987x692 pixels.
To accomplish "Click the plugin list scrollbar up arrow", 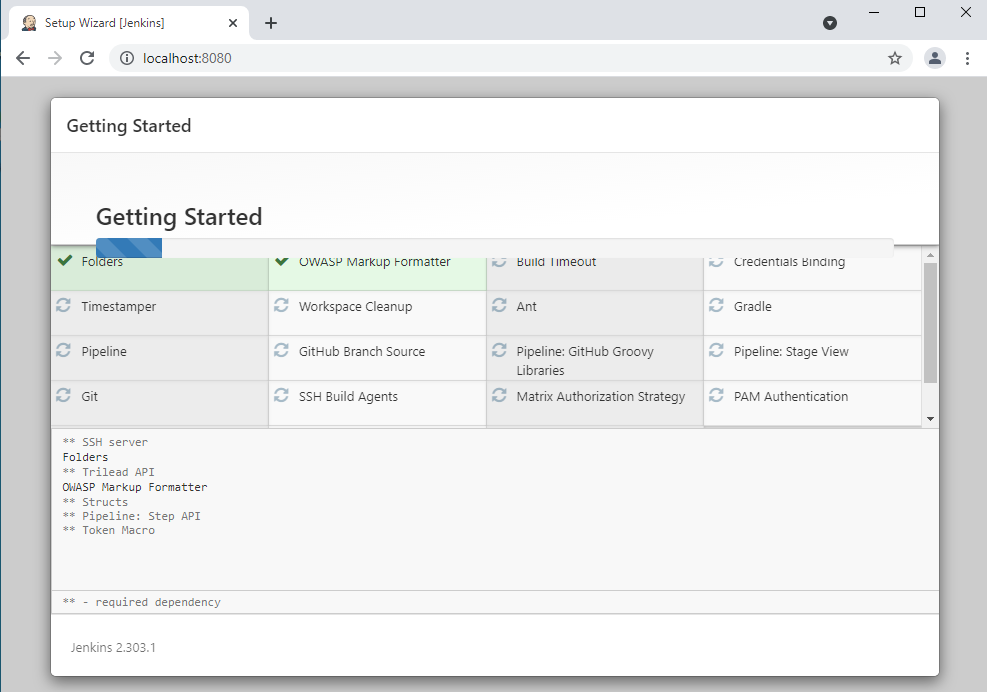I will [x=930, y=255].
